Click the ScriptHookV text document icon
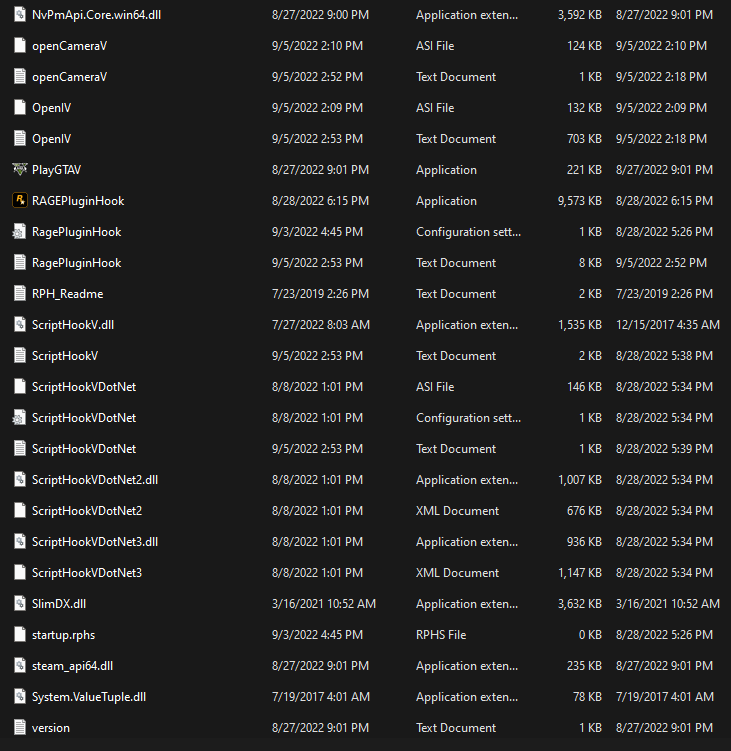The width and height of the screenshot is (731, 751). (x=20, y=355)
